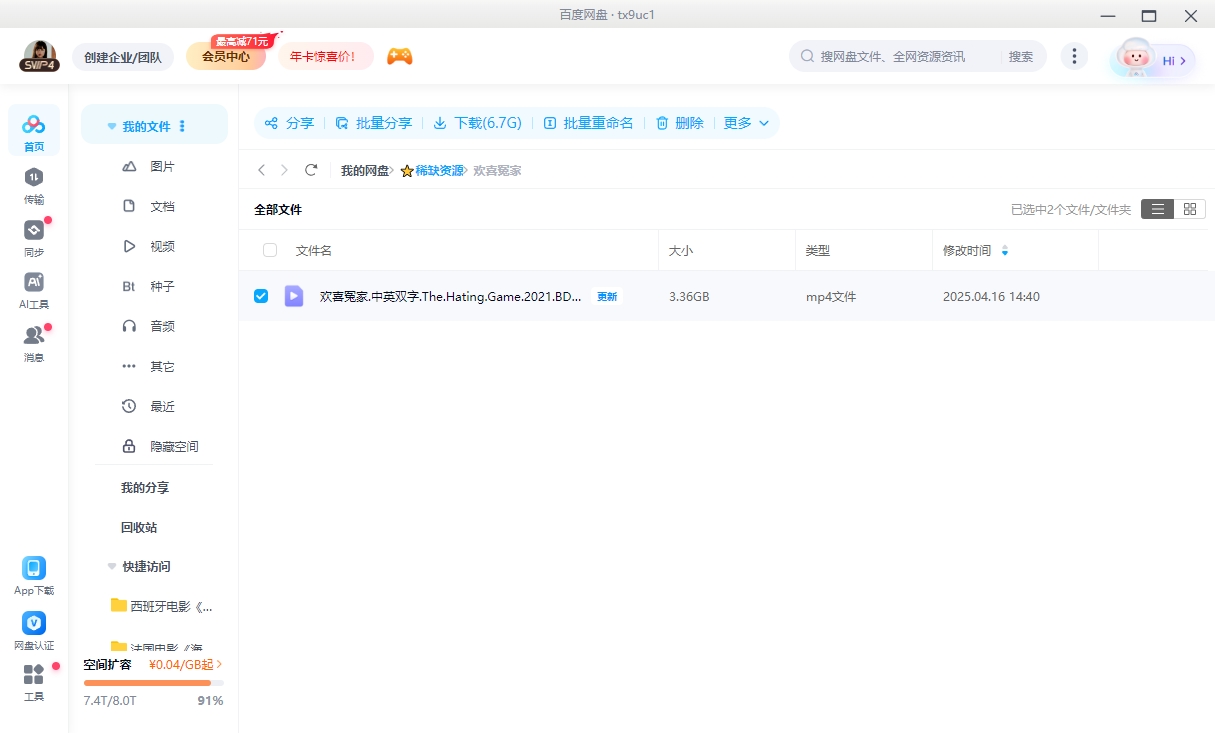
Task: Open 工具 at the bottom sidebar
Action: pos(34,680)
